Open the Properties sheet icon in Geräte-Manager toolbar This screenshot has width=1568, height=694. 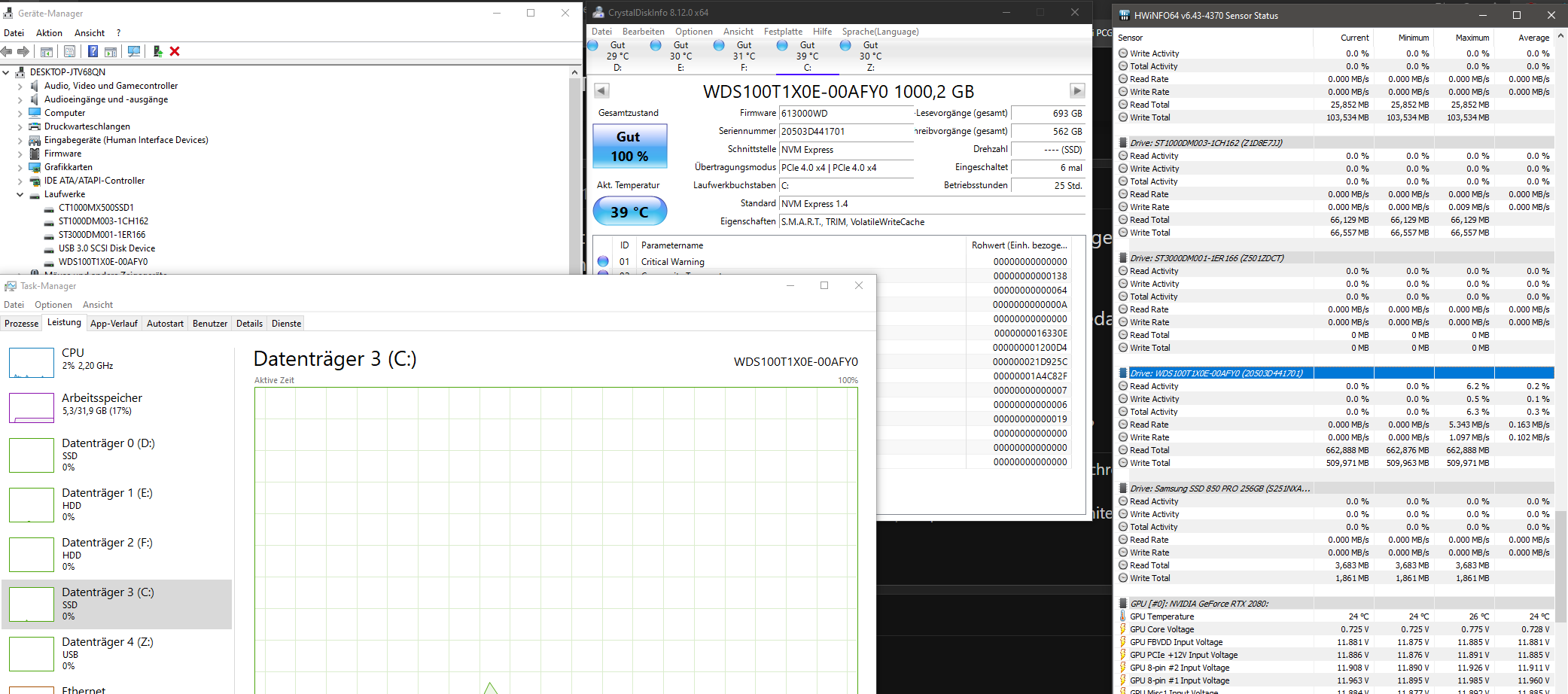click(69, 51)
